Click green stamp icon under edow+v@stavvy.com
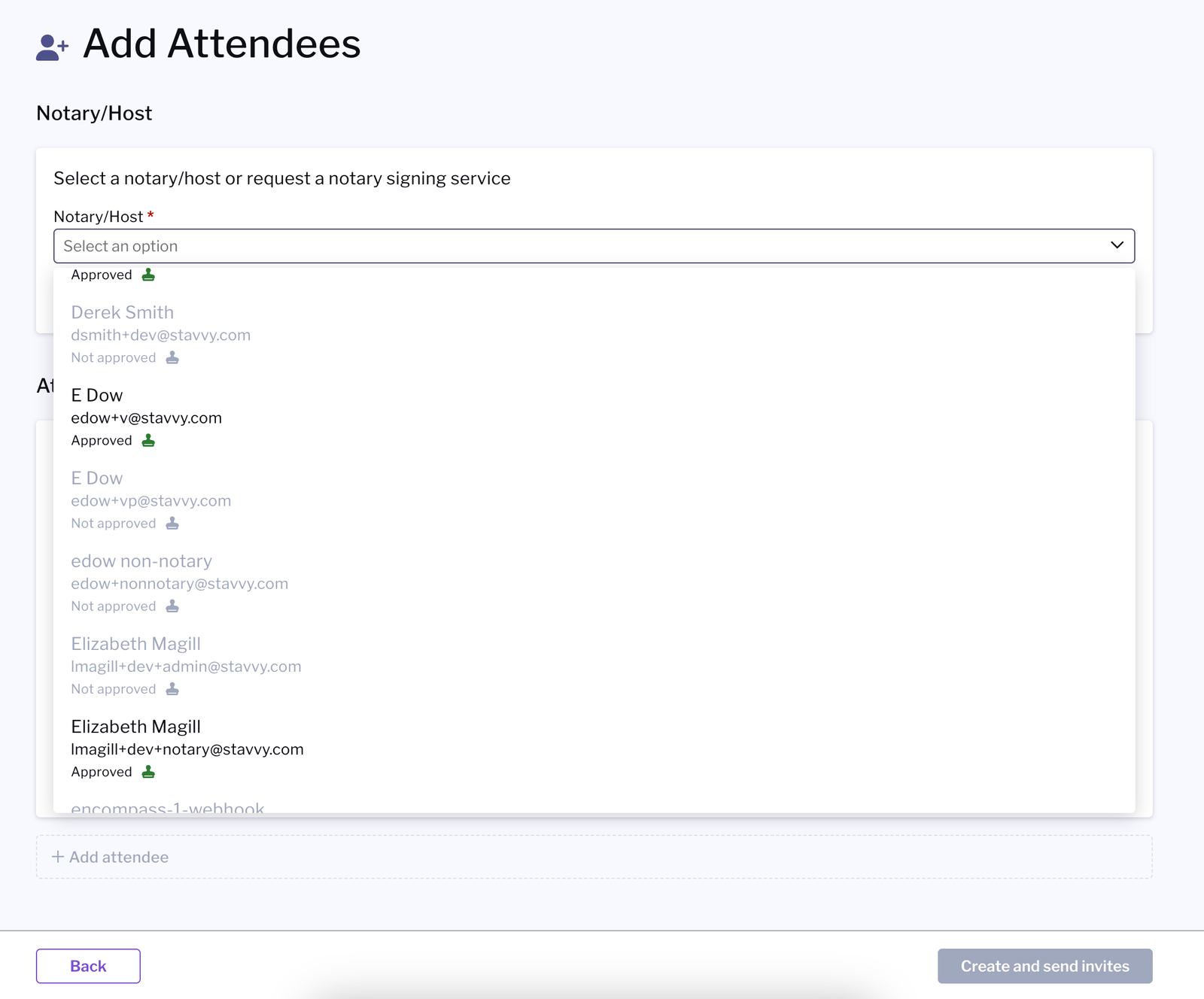The image size is (1204, 999). pyautogui.click(x=148, y=440)
